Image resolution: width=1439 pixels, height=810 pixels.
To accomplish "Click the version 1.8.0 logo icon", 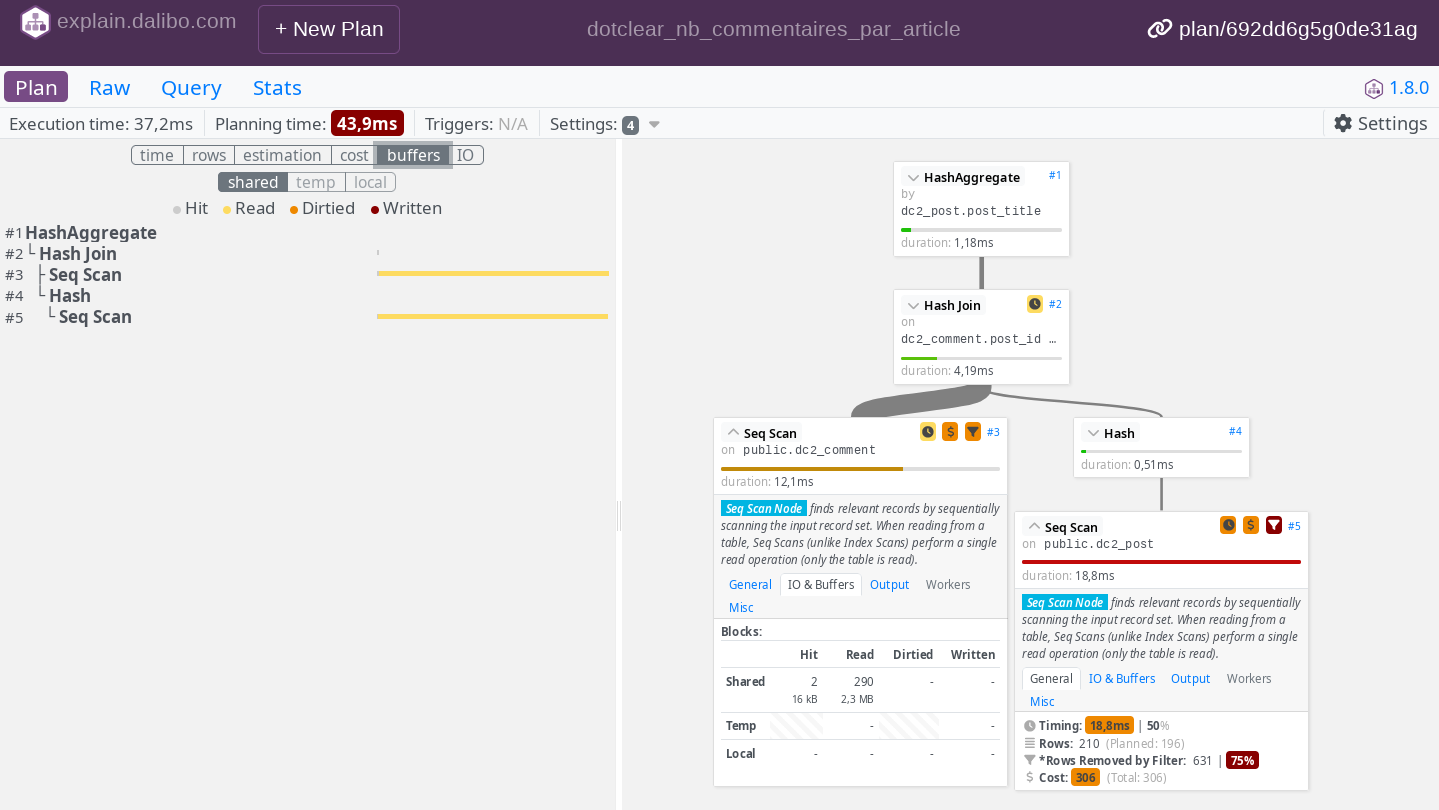I will [x=1374, y=88].
